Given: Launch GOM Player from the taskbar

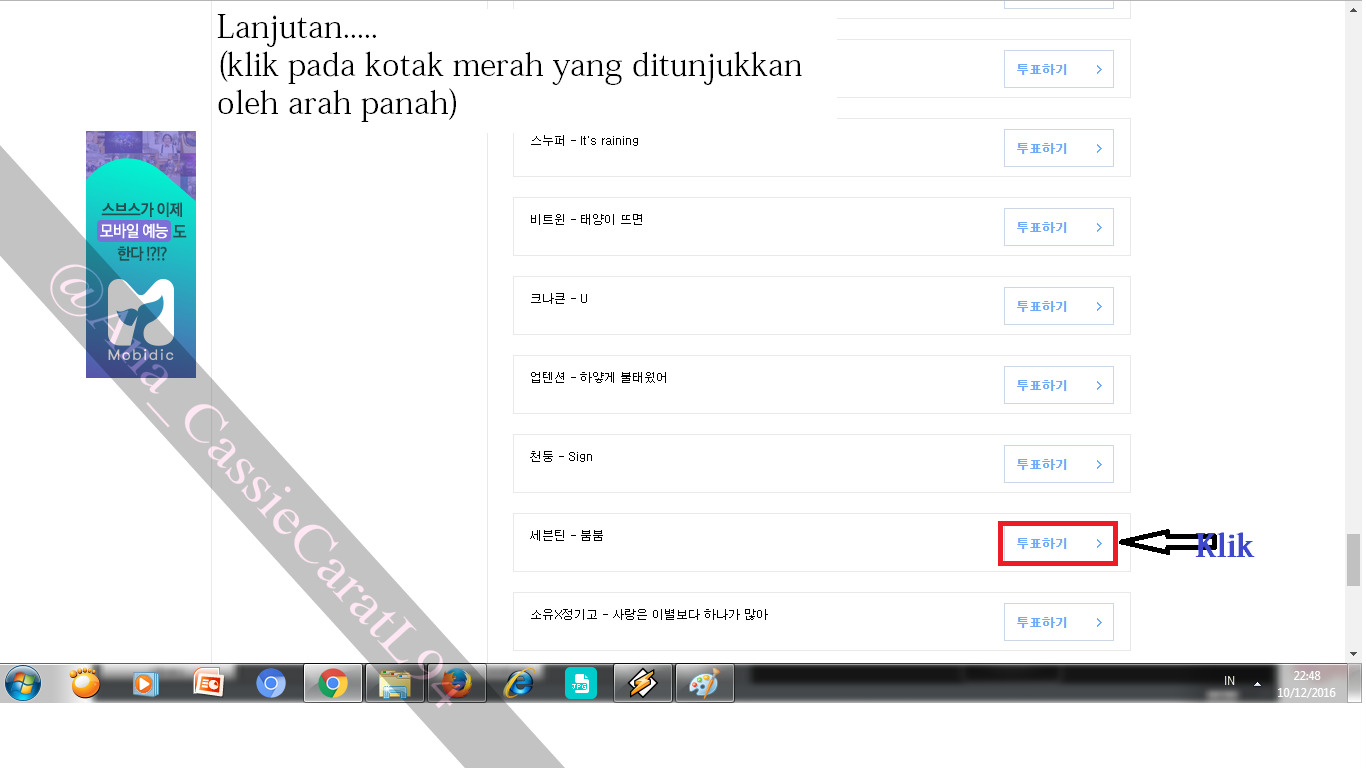Looking at the screenshot, I should coord(85,683).
